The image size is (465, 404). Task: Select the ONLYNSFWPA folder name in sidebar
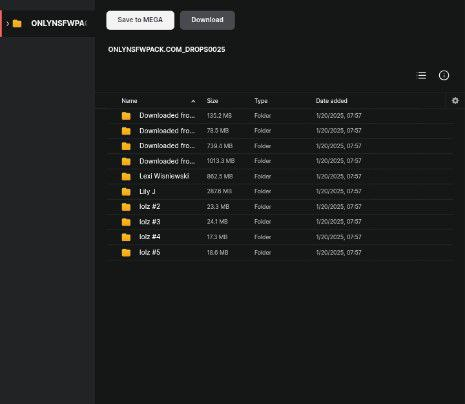(x=59, y=23)
